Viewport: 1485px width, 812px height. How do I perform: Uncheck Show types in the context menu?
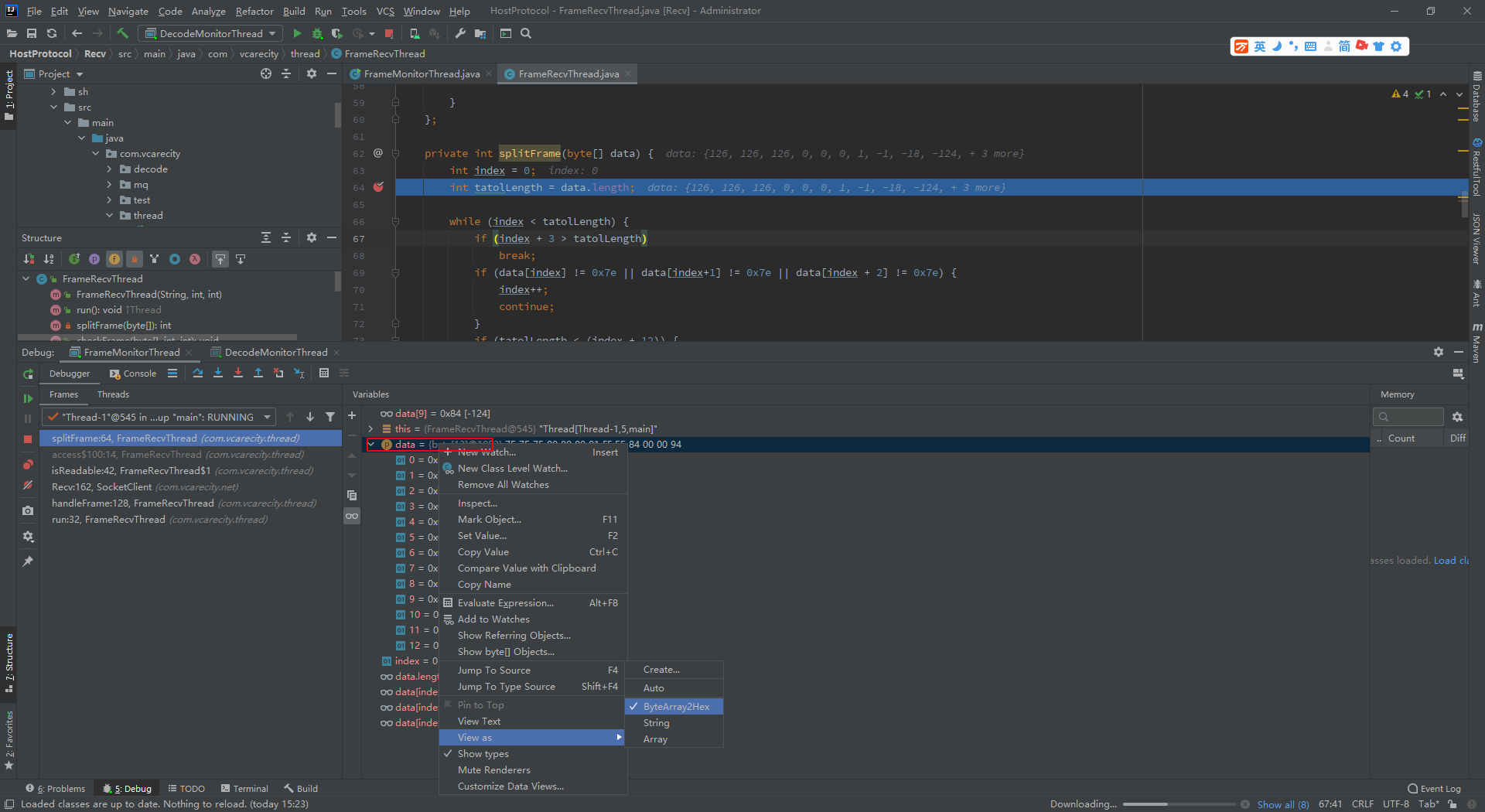click(x=483, y=753)
